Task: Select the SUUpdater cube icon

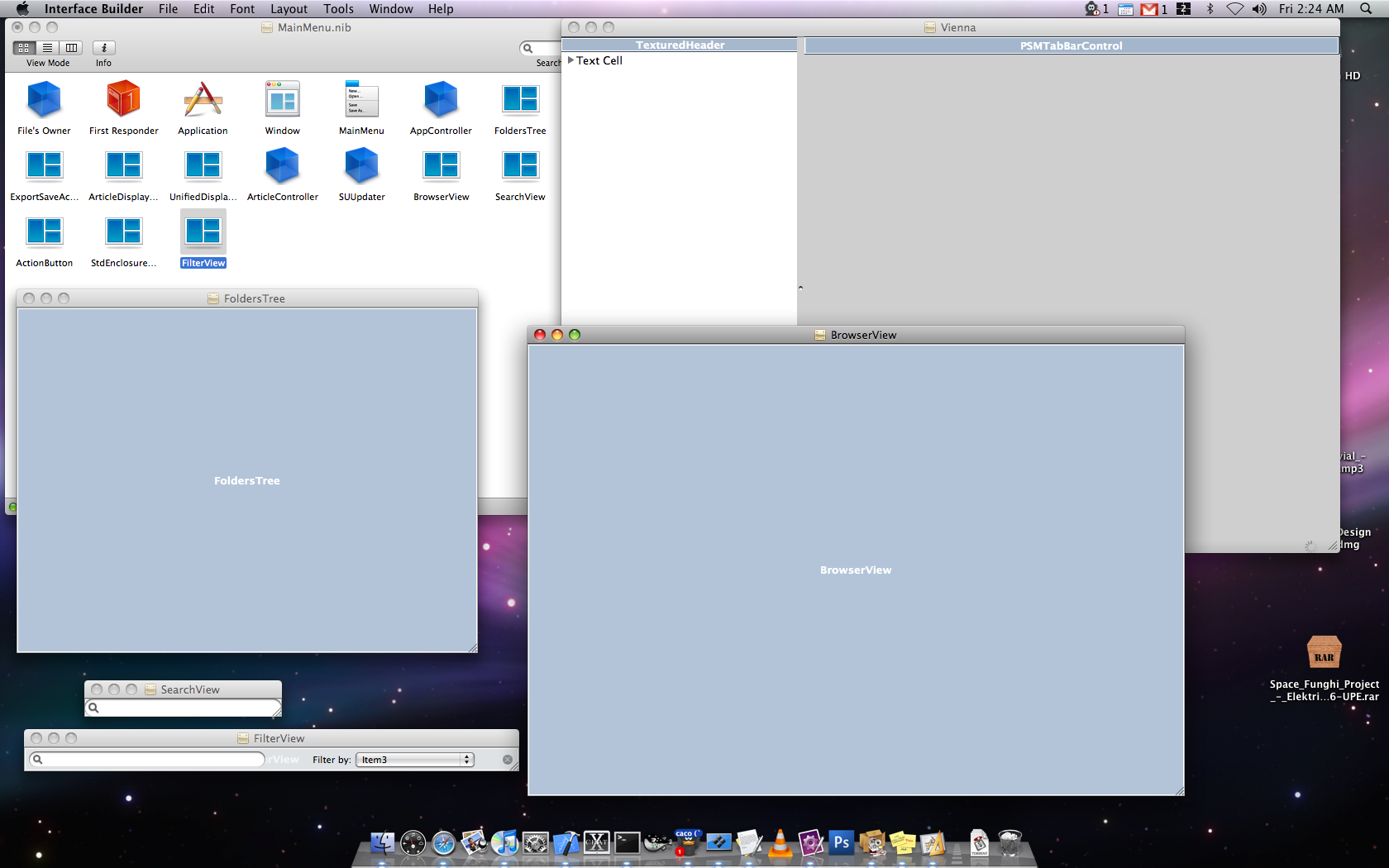Action: tap(361, 166)
